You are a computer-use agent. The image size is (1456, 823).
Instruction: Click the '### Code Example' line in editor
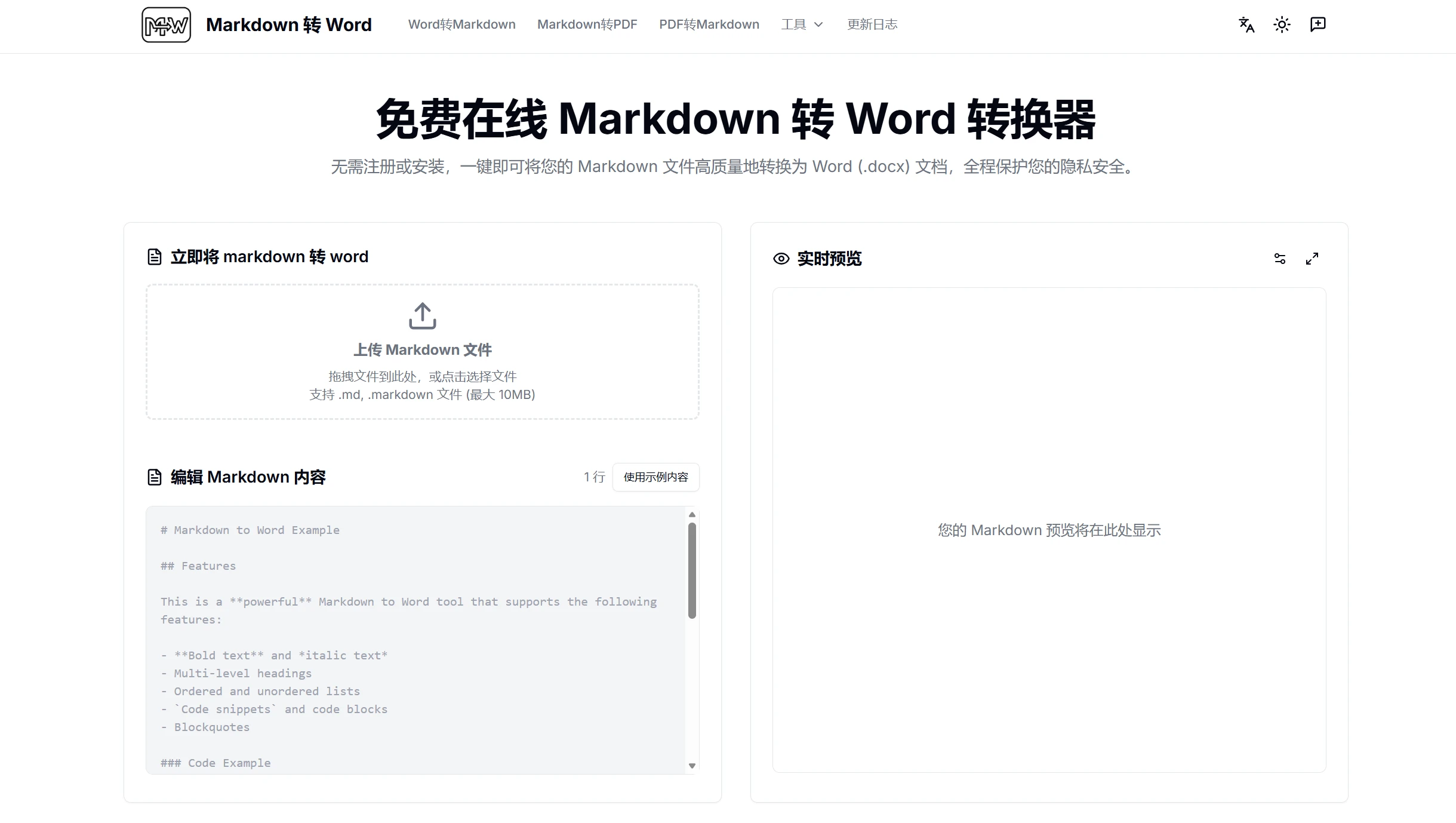[216, 763]
